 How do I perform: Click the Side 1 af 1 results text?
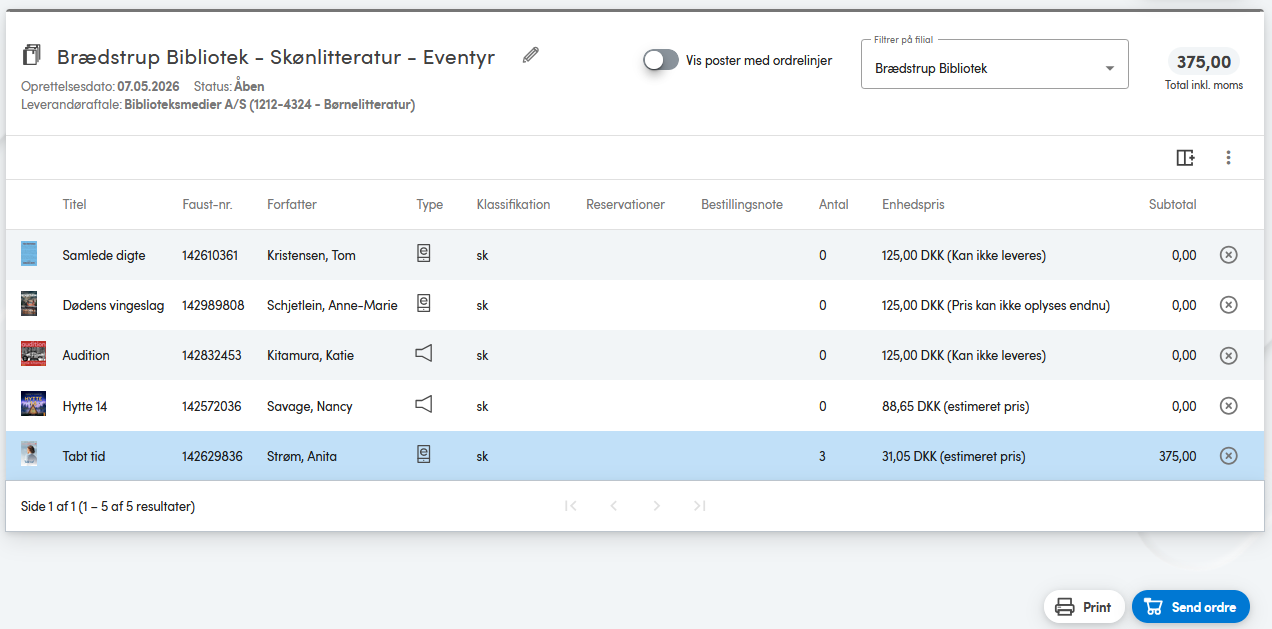pos(108,506)
